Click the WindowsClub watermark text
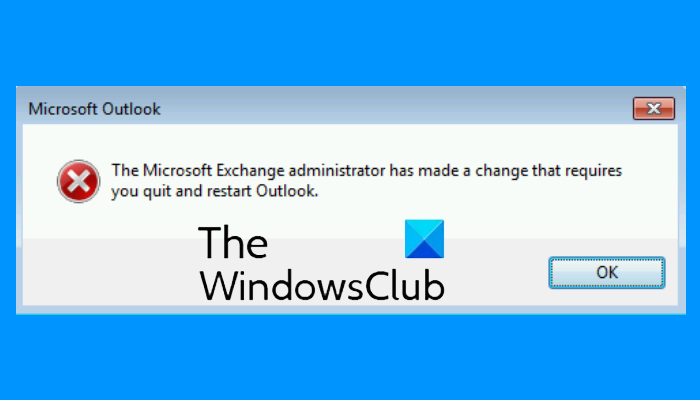The height and width of the screenshot is (400, 700). point(322,285)
